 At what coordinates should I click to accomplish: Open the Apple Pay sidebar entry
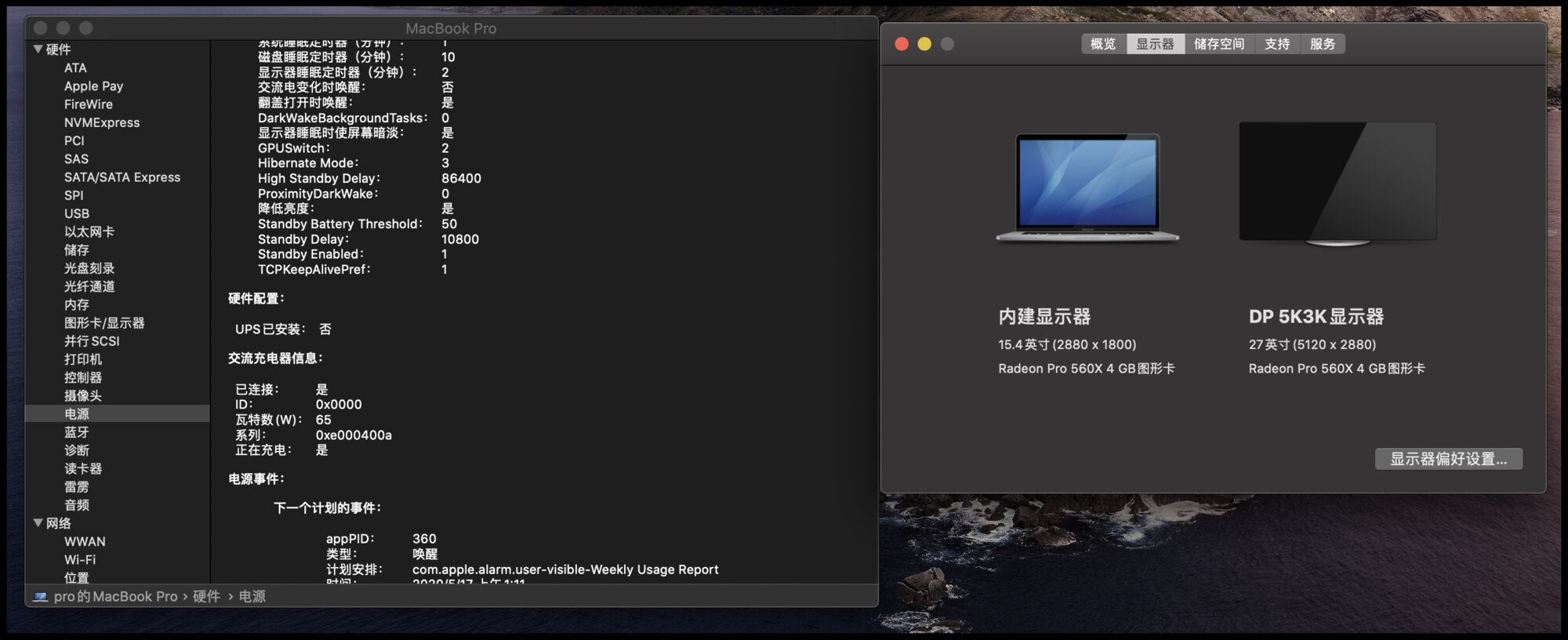click(x=93, y=85)
